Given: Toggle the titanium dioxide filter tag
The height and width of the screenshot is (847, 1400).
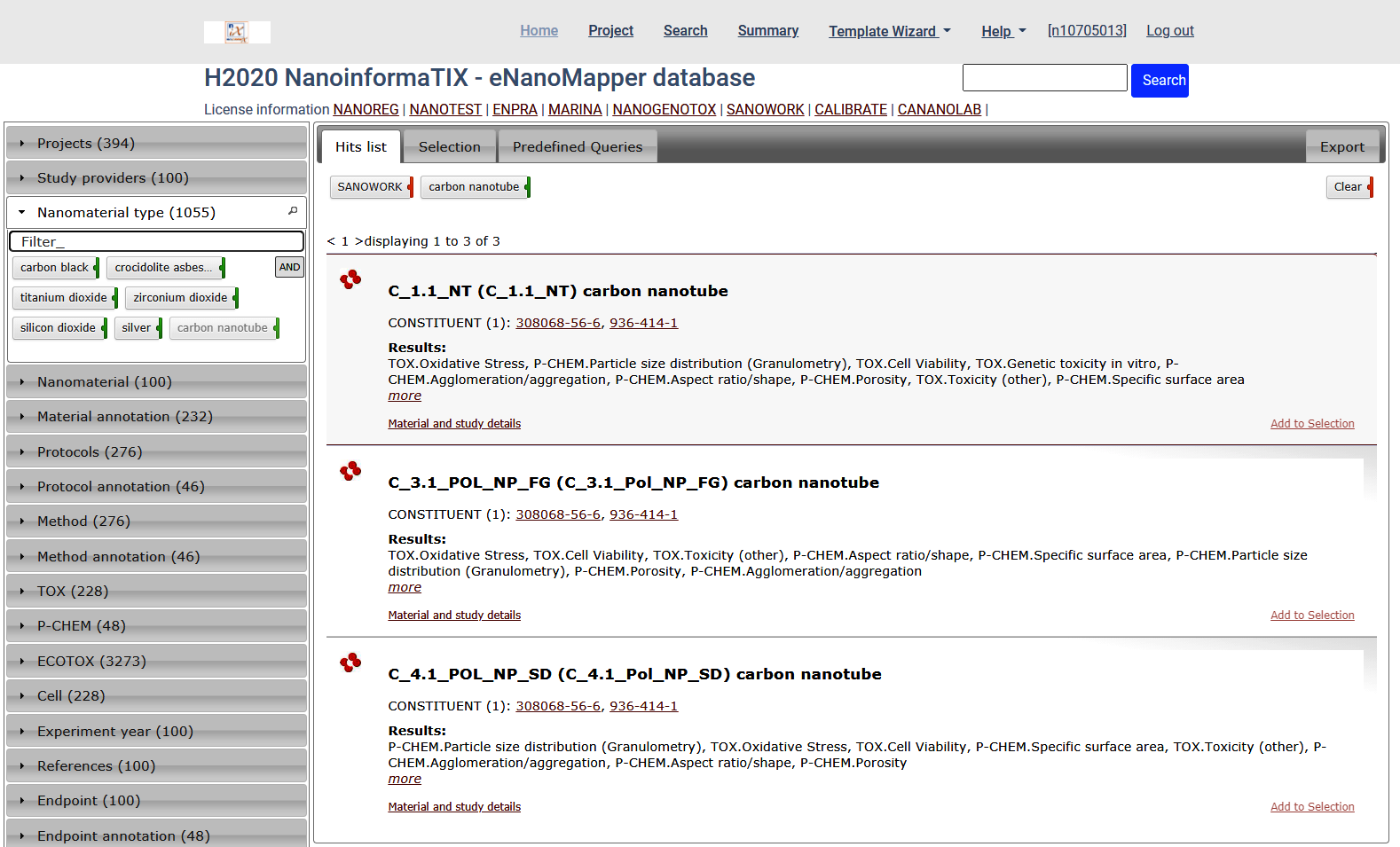Looking at the screenshot, I should pos(64,298).
